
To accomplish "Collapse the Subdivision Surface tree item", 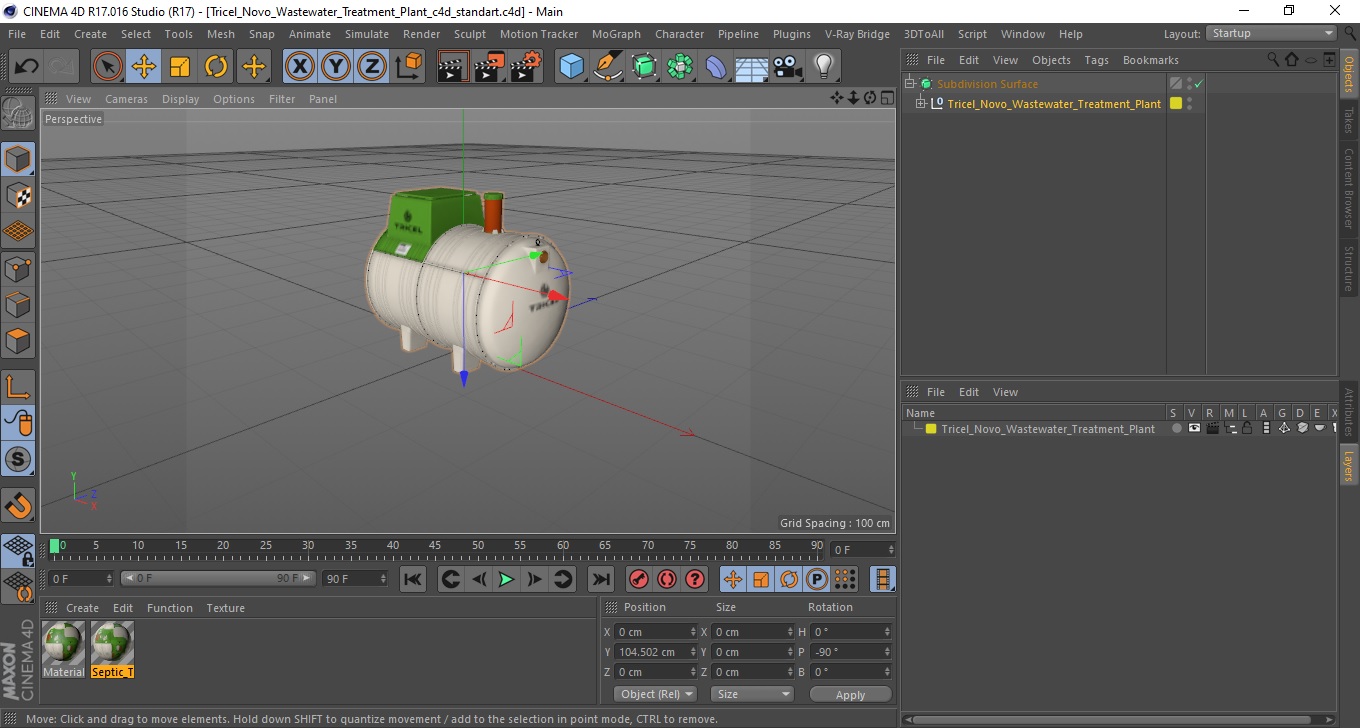I will tap(910, 84).
